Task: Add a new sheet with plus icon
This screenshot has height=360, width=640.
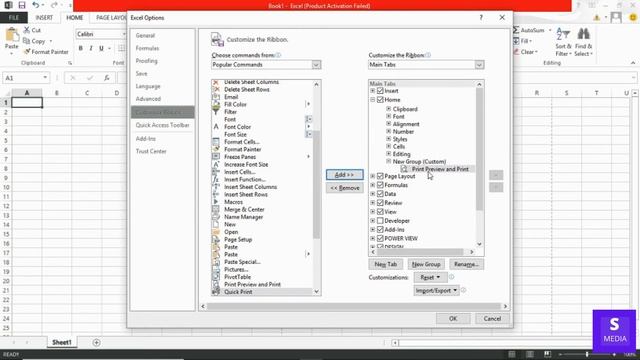Action: 96,342
